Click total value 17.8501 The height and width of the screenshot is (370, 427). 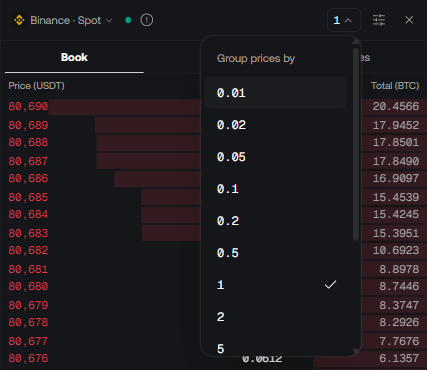point(396,142)
